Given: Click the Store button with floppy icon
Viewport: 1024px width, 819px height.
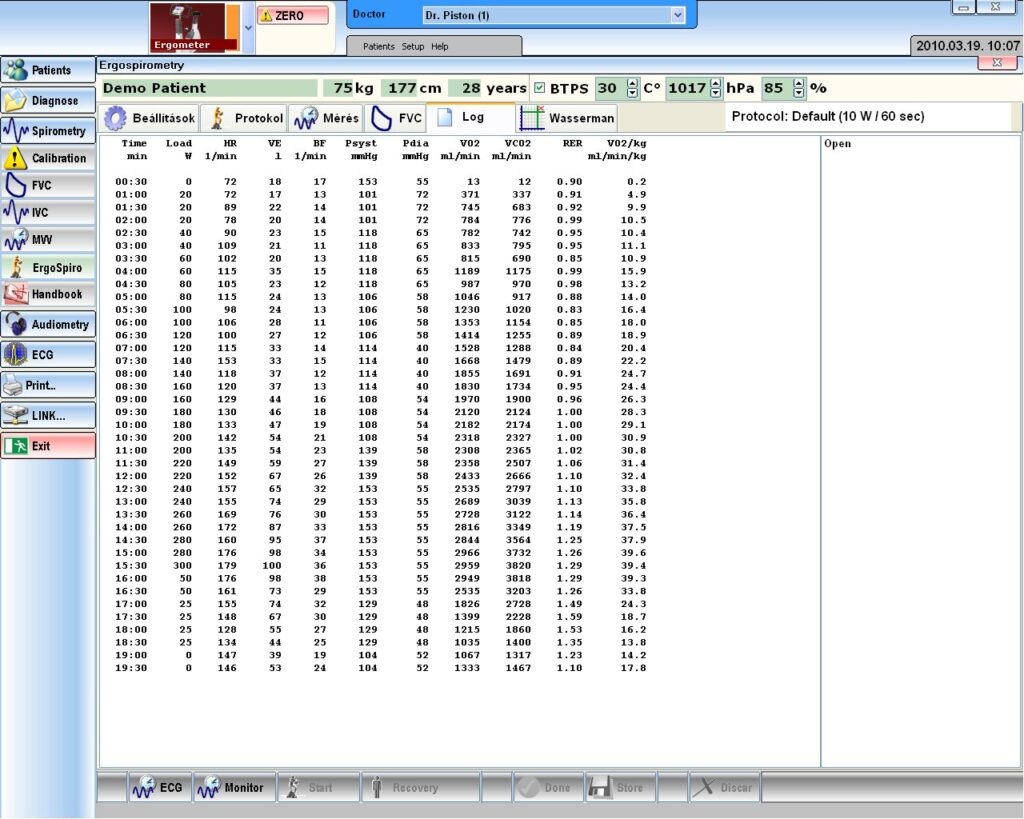Looking at the screenshot, I should (x=620, y=788).
